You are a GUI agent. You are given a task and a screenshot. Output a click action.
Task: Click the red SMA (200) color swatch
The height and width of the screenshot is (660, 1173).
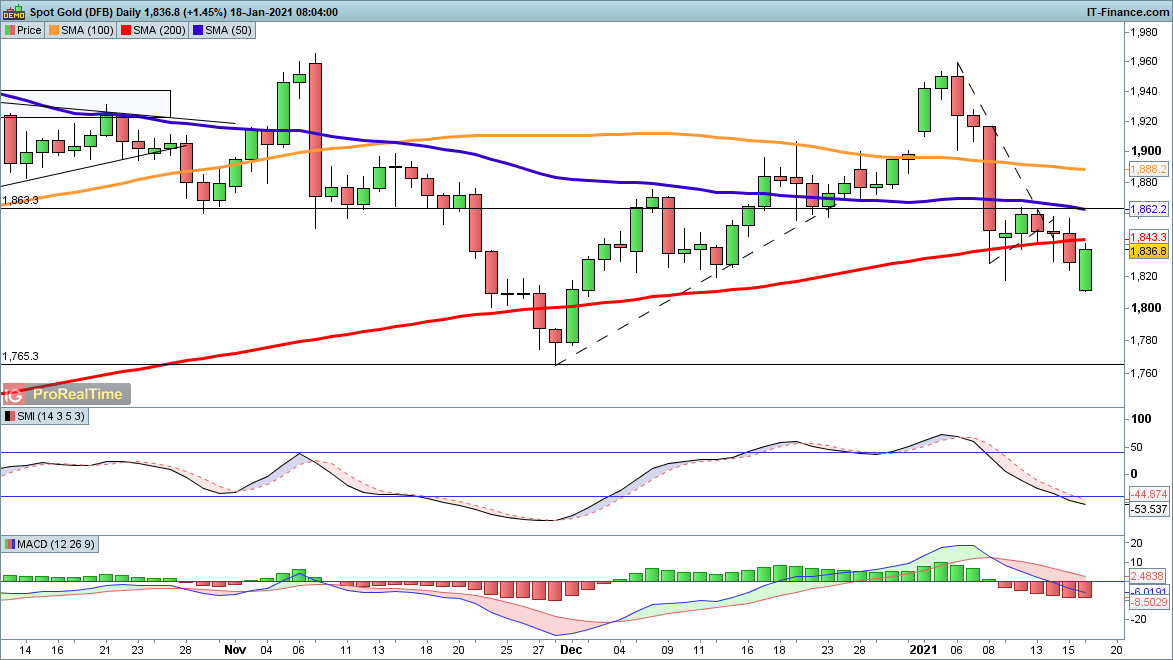pyautogui.click(x=126, y=30)
